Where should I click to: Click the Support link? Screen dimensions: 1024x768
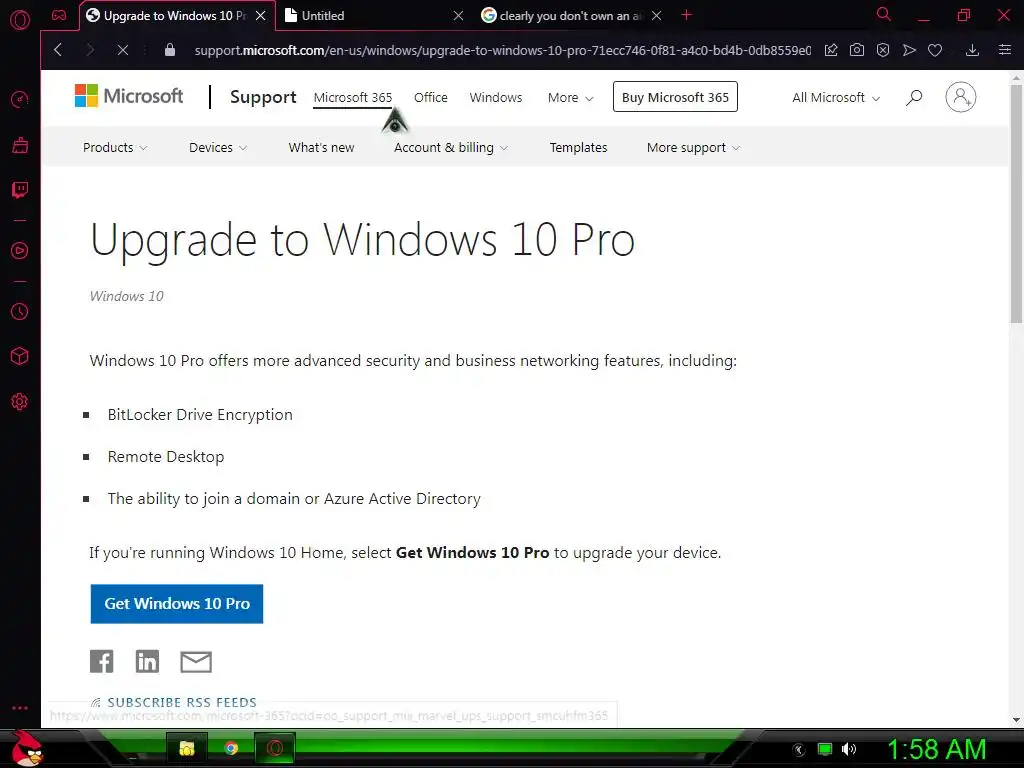click(263, 97)
